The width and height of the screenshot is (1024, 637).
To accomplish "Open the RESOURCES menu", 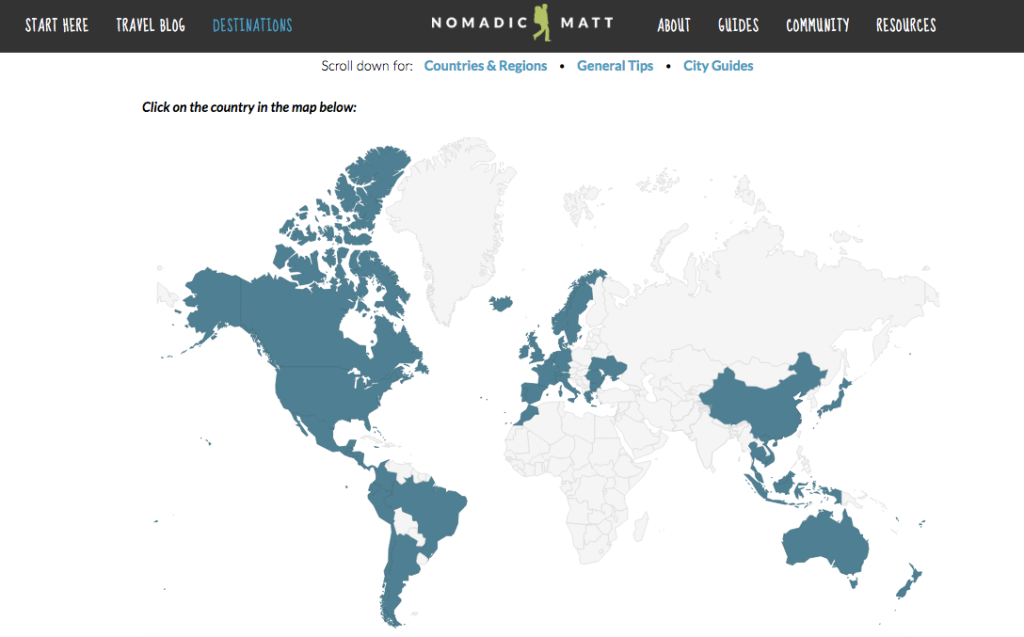I will 905,25.
